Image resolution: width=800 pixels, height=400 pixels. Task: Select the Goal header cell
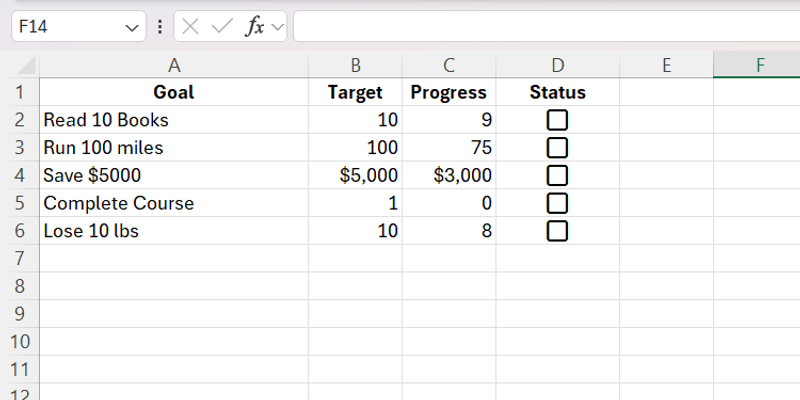(x=174, y=93)
